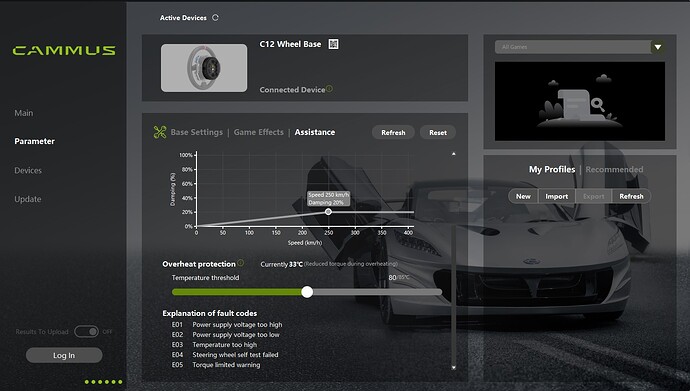Screen dimensions: 690x391
Task: Click the green settings icon beside Base Settings
Action: (160, 132)
